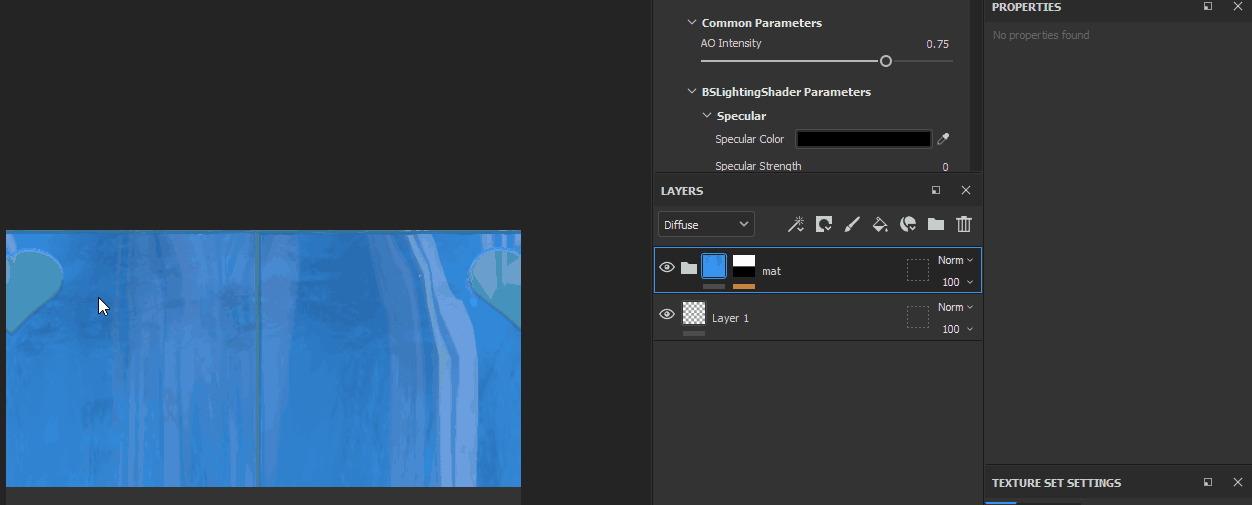Click the folder icon of mat layer
1252x505 pixels.
(689, 268)
